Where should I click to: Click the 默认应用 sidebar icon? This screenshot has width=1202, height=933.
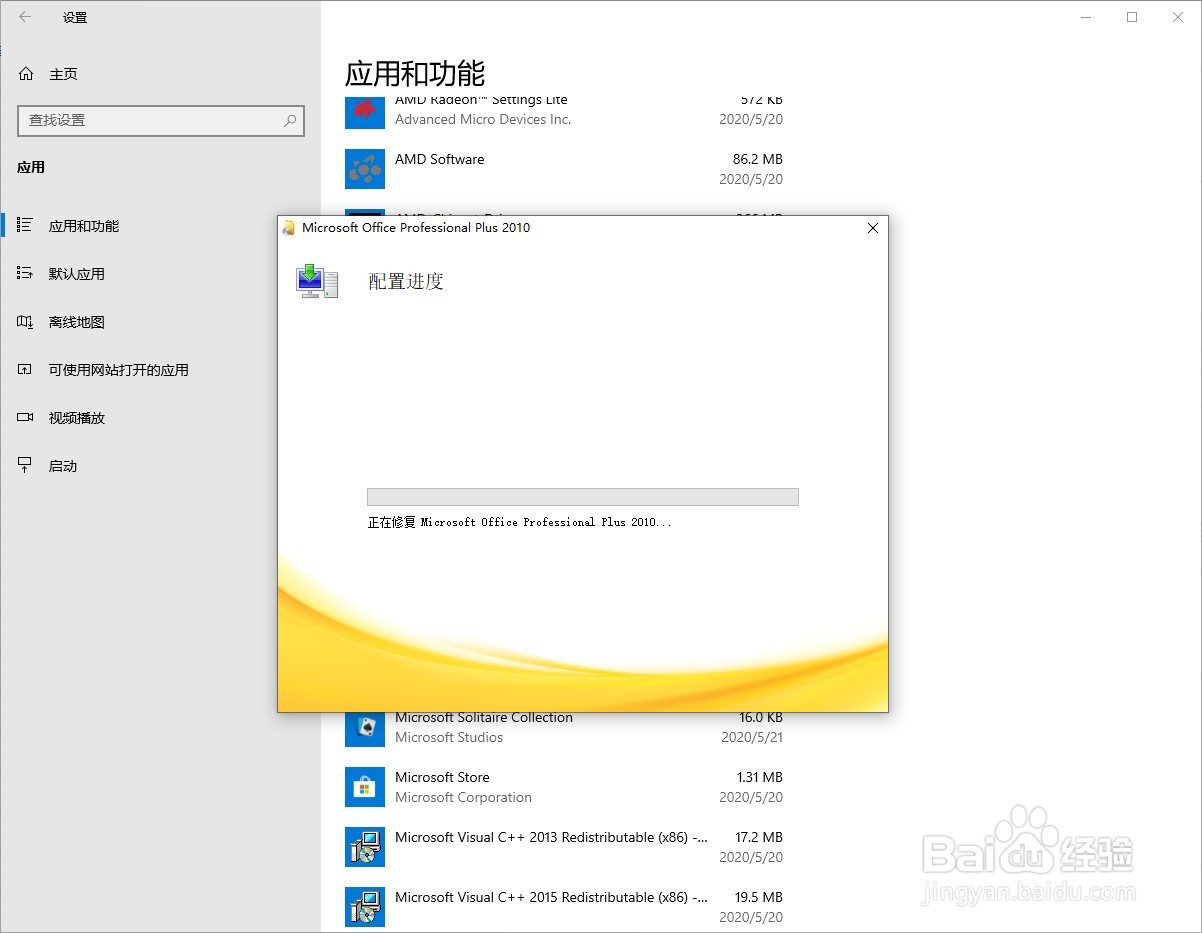[x=26, y=274]
